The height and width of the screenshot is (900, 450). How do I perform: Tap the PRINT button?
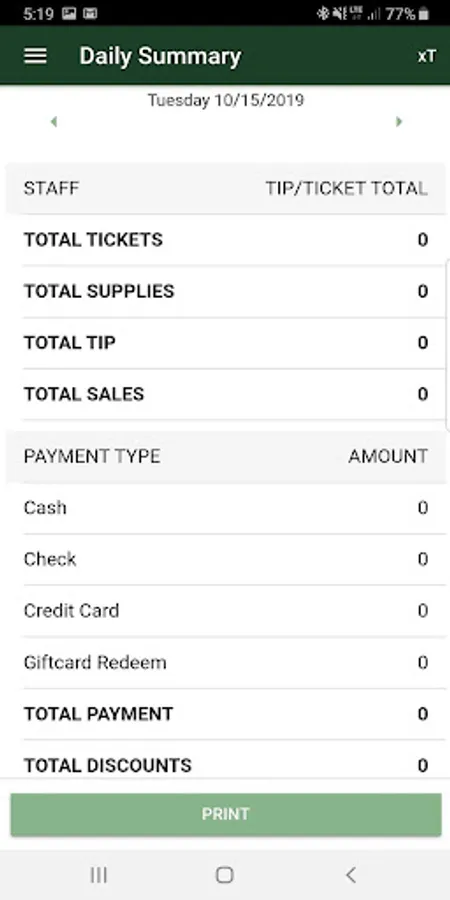(226, 814)
